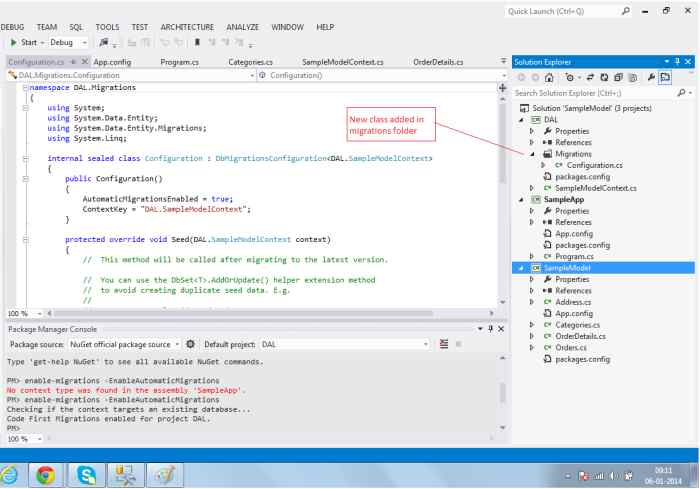The width and height of the screenshot is (700, 489).
Task: Open Properties wrench in Solution Explorer toolbar
Action: (652, 77)
